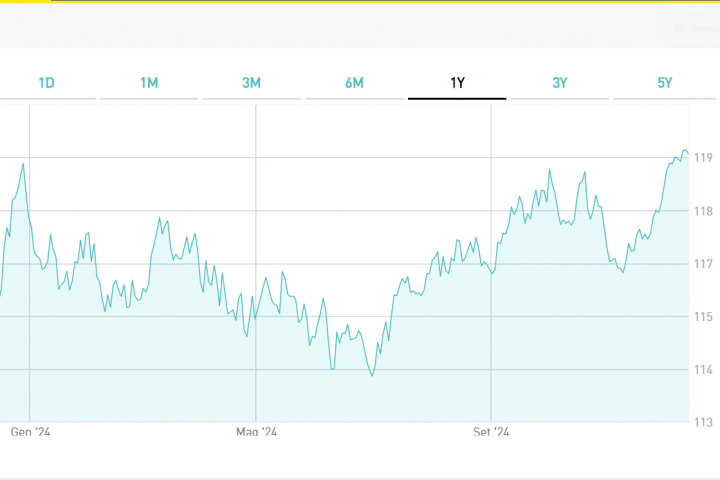Select the active 1Y tab

(x=457, y=83)
